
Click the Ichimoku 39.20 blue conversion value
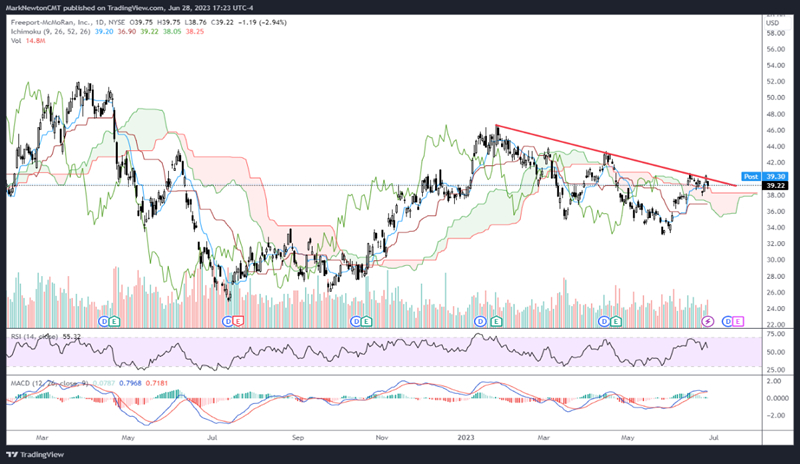[x=104, y=32]
